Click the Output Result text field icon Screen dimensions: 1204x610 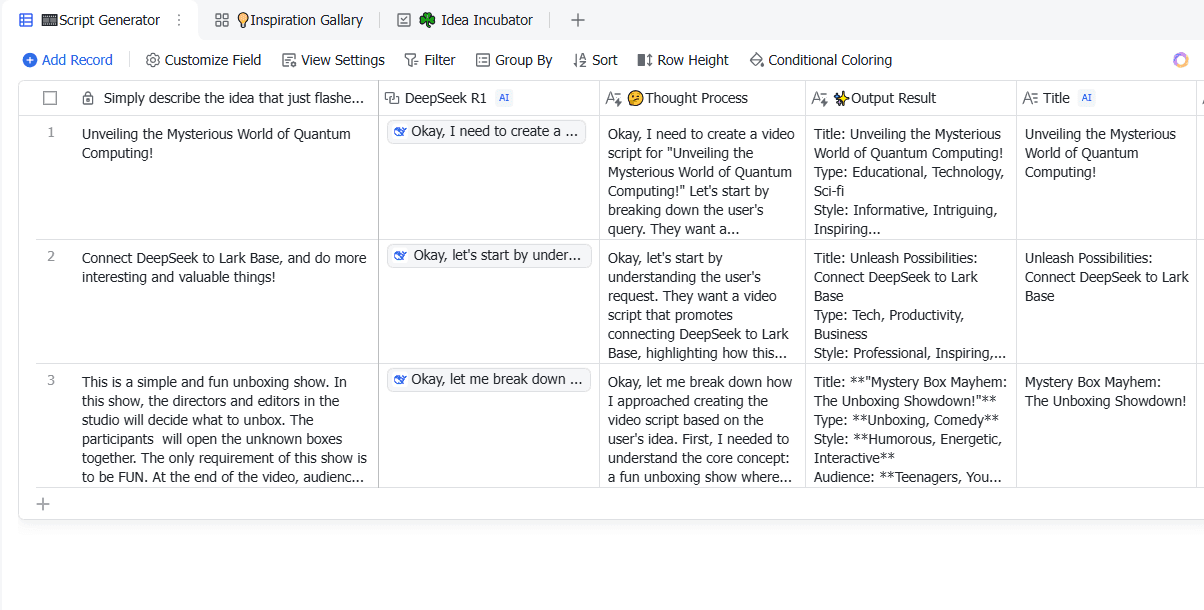pos(819,98)
